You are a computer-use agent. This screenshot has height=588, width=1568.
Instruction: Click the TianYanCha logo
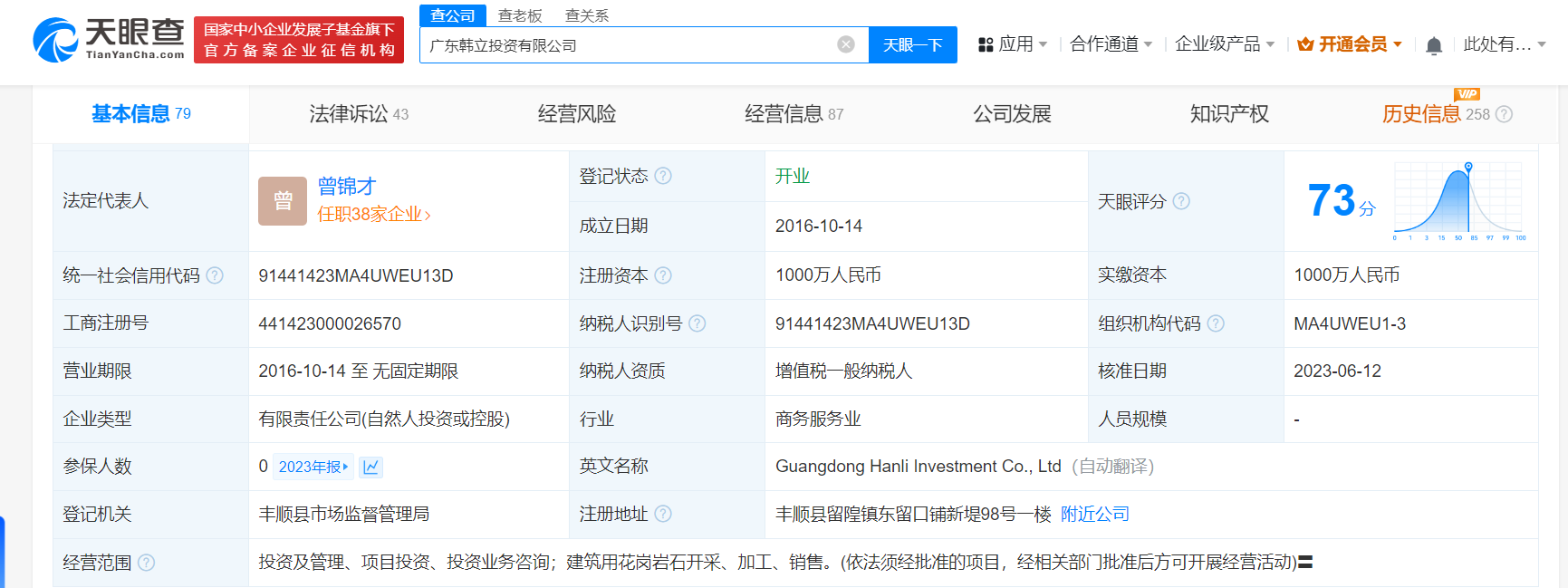(x=109, y=40)
